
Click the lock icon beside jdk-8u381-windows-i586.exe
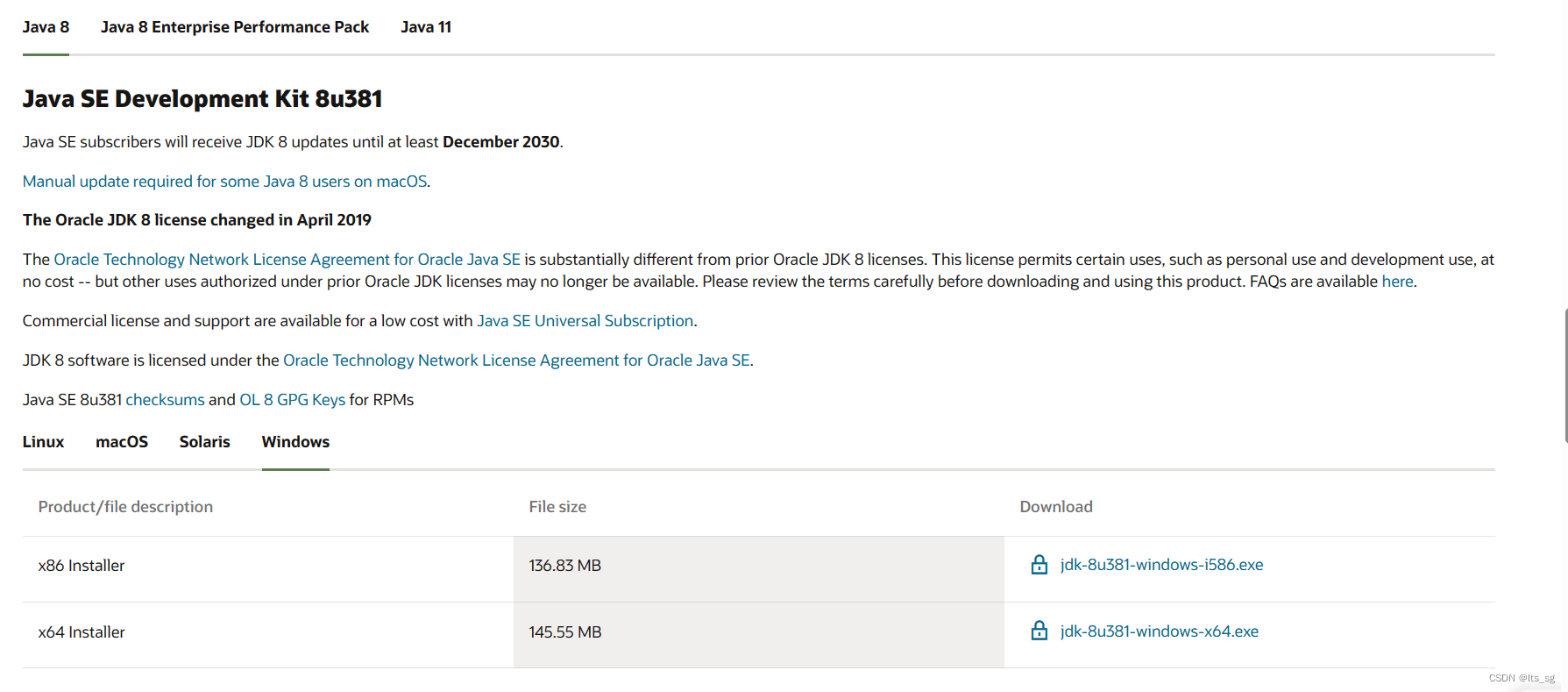click(1039, 565)
